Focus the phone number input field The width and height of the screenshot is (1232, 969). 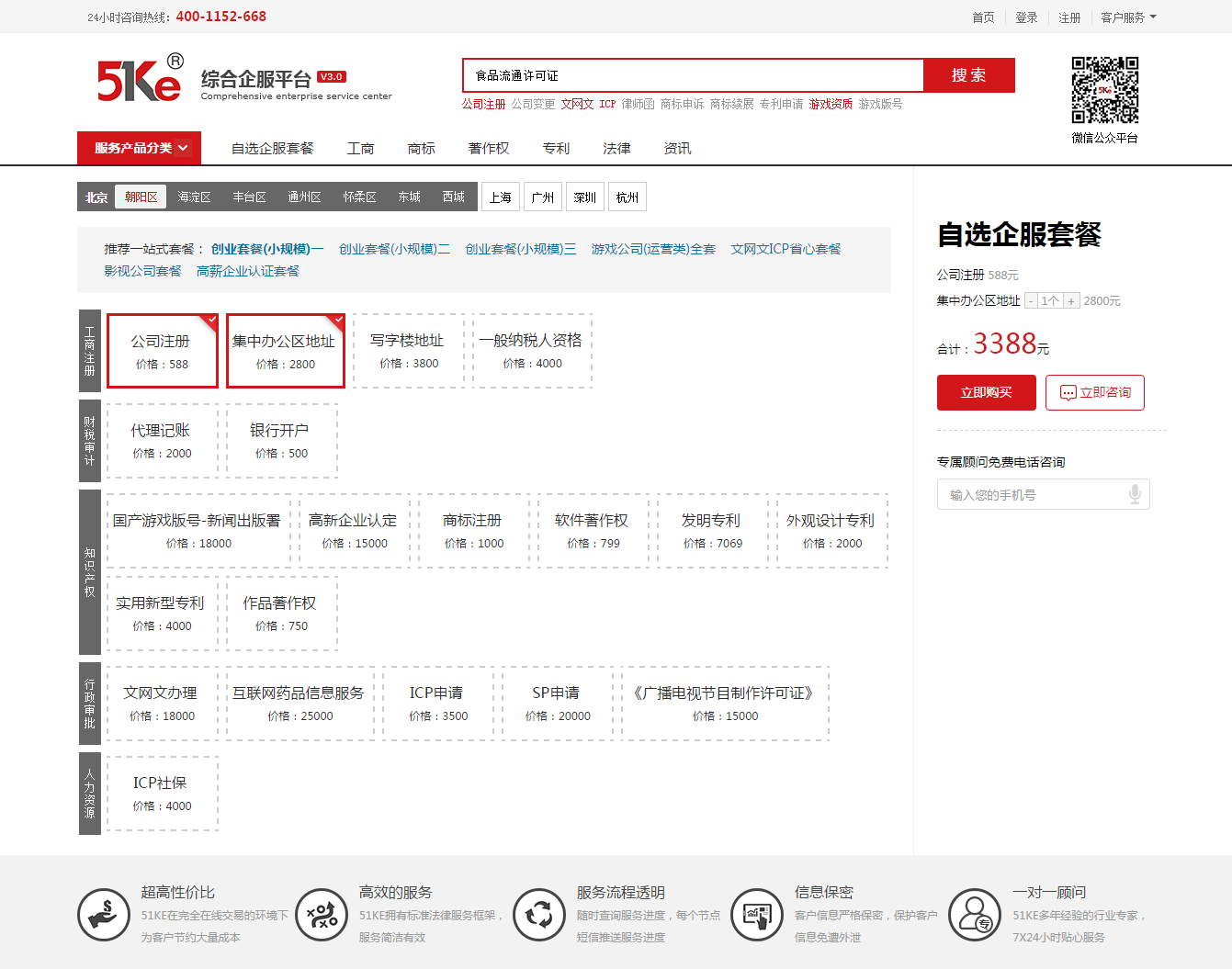pyautogui.click(x=1044, y=494)
